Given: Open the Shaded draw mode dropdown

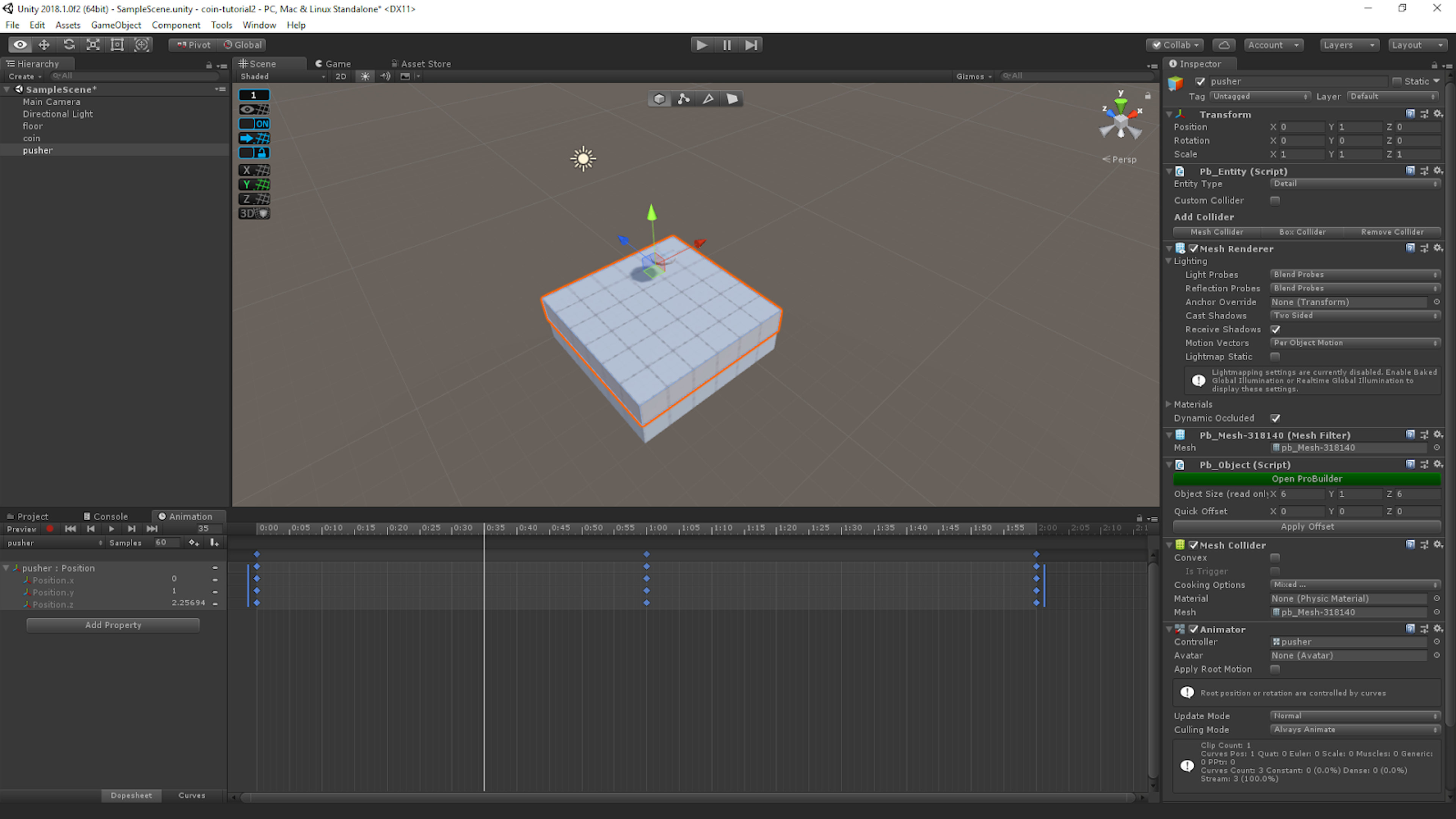Looking at the screenshot, I should 282,76.
